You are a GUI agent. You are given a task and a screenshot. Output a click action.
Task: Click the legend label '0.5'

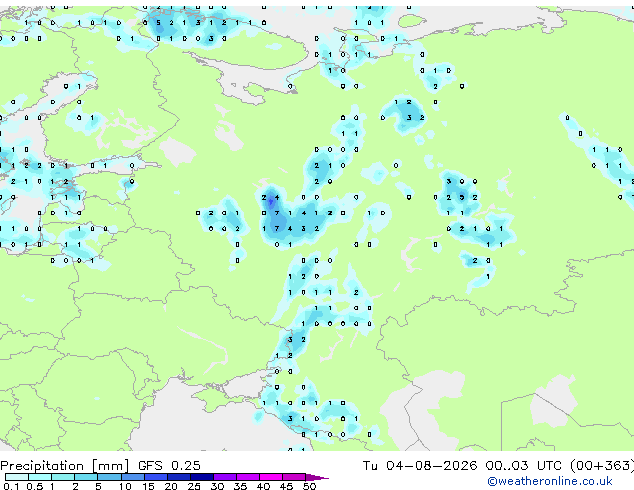tap(35, 486)
